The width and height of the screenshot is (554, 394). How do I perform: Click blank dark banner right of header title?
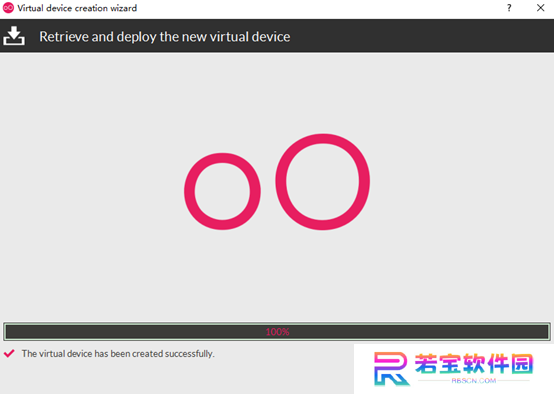point(420,36)
